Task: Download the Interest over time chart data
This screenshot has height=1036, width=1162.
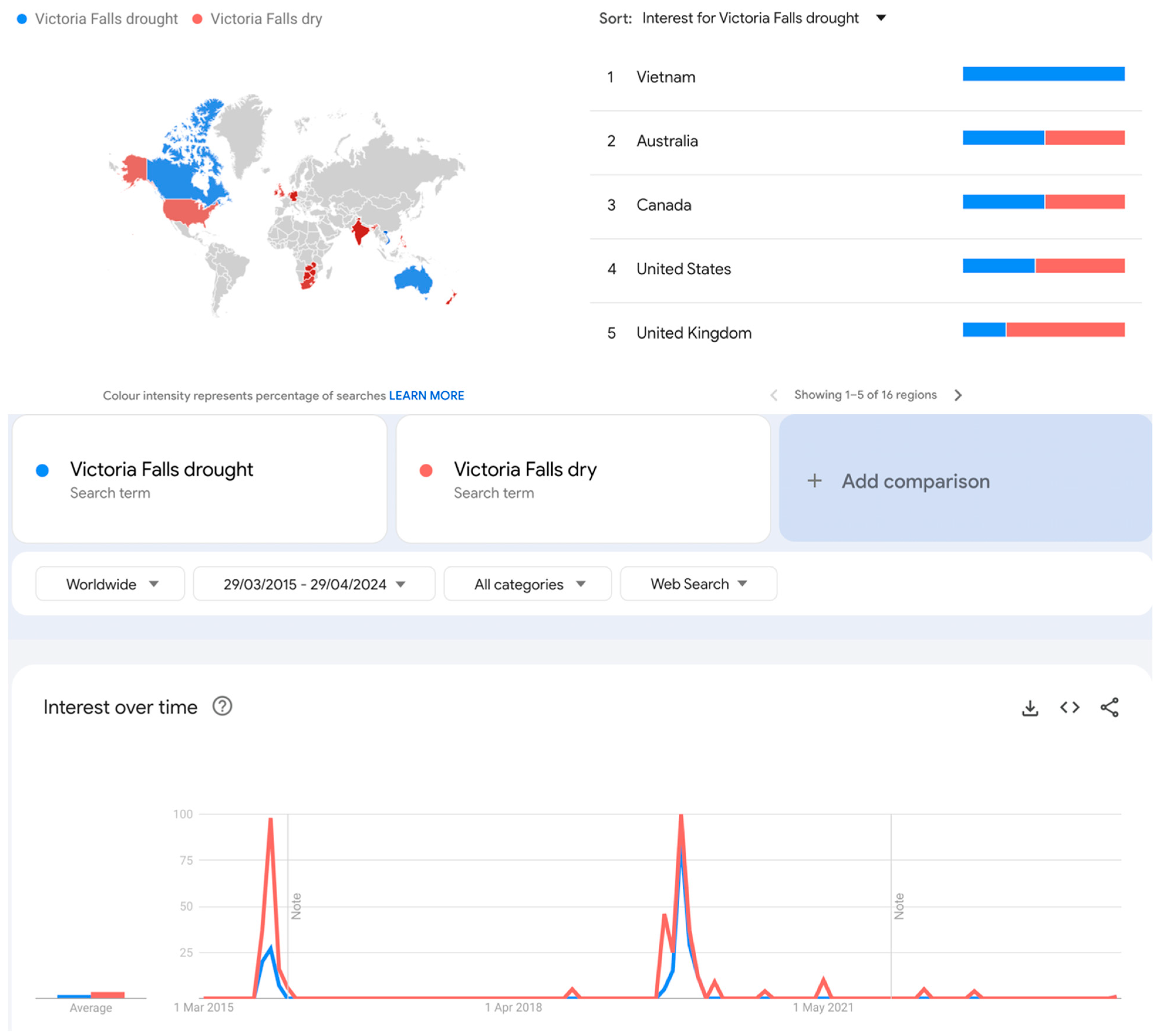Action: (x=1030, y=708)
